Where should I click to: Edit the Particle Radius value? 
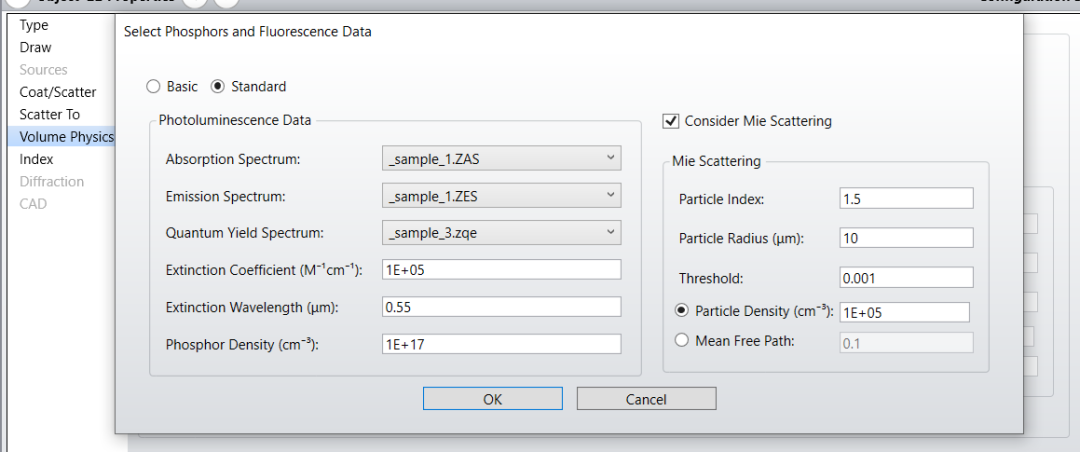[x=906, y=238]
